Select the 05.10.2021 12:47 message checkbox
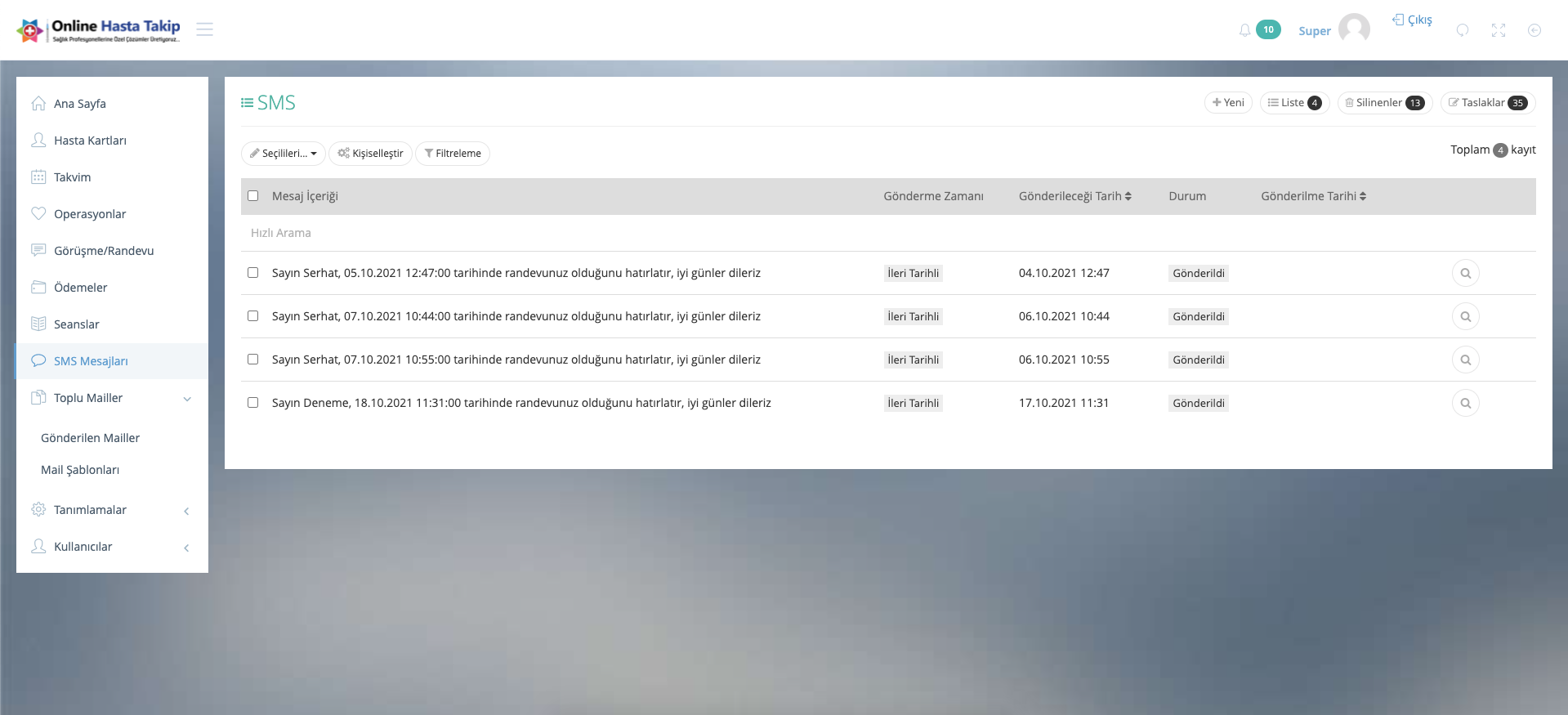 [253, 273]
